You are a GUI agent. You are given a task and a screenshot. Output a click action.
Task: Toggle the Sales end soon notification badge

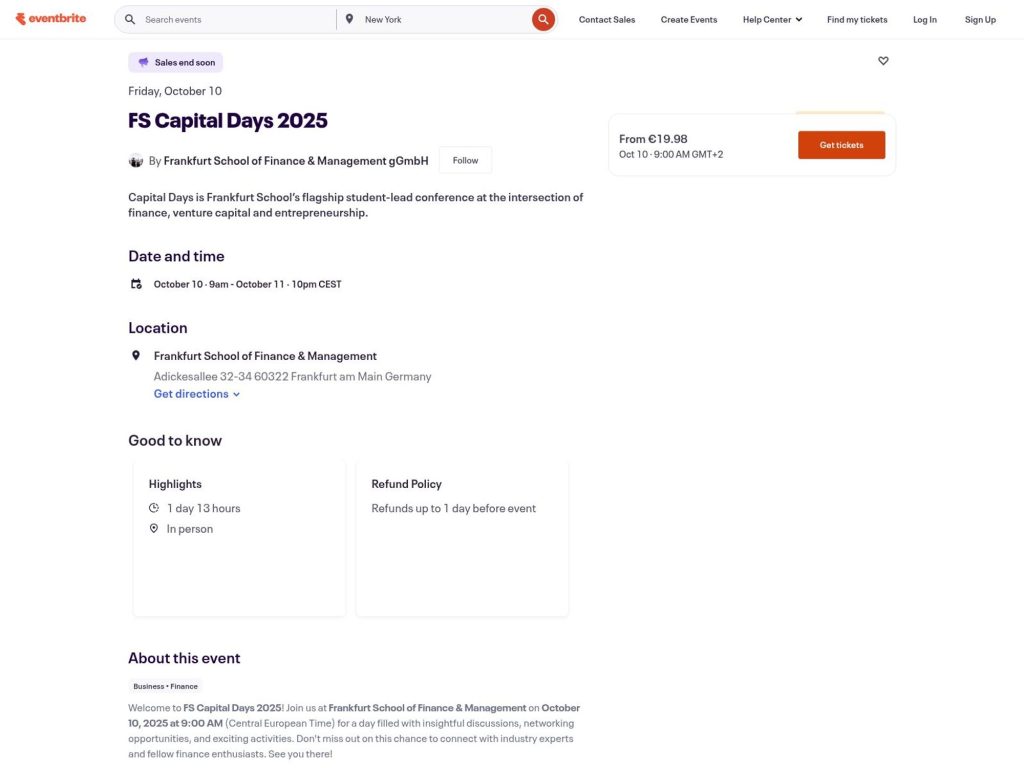[x=175, y=61]
